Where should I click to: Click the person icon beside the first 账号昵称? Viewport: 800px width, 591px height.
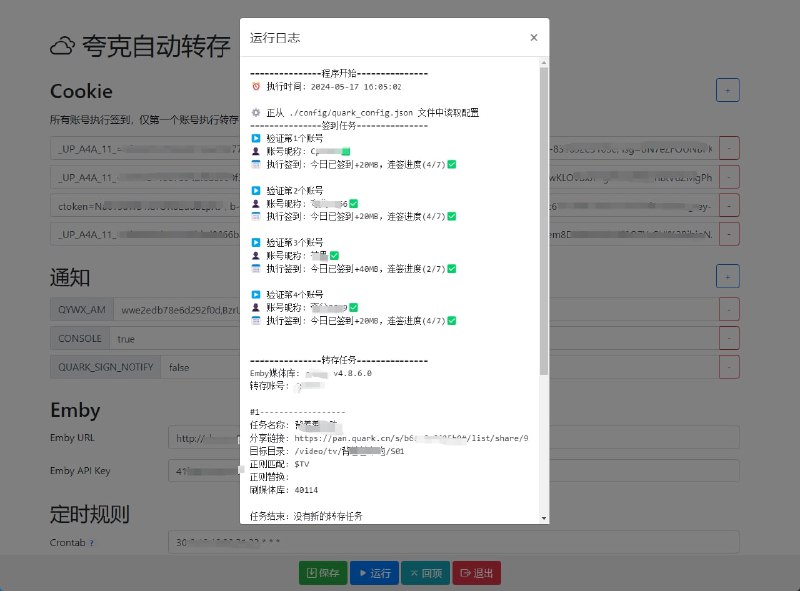coord(257,151)
